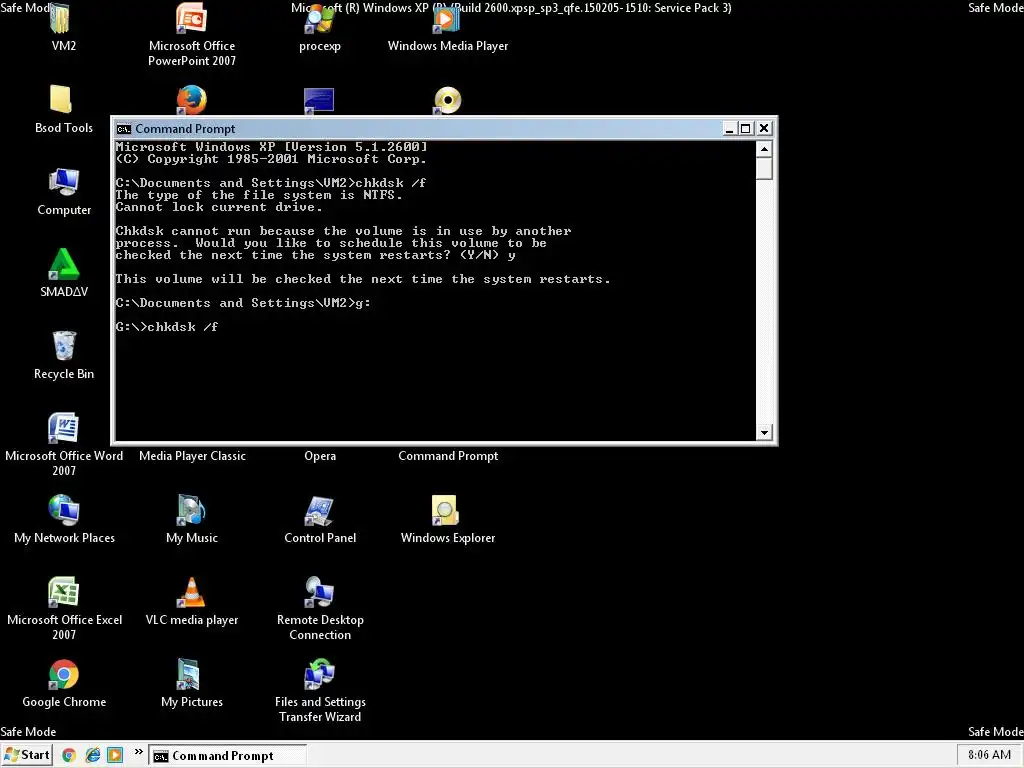
Task: Open My Music desktop icon
Action: (x=191, y=510)
